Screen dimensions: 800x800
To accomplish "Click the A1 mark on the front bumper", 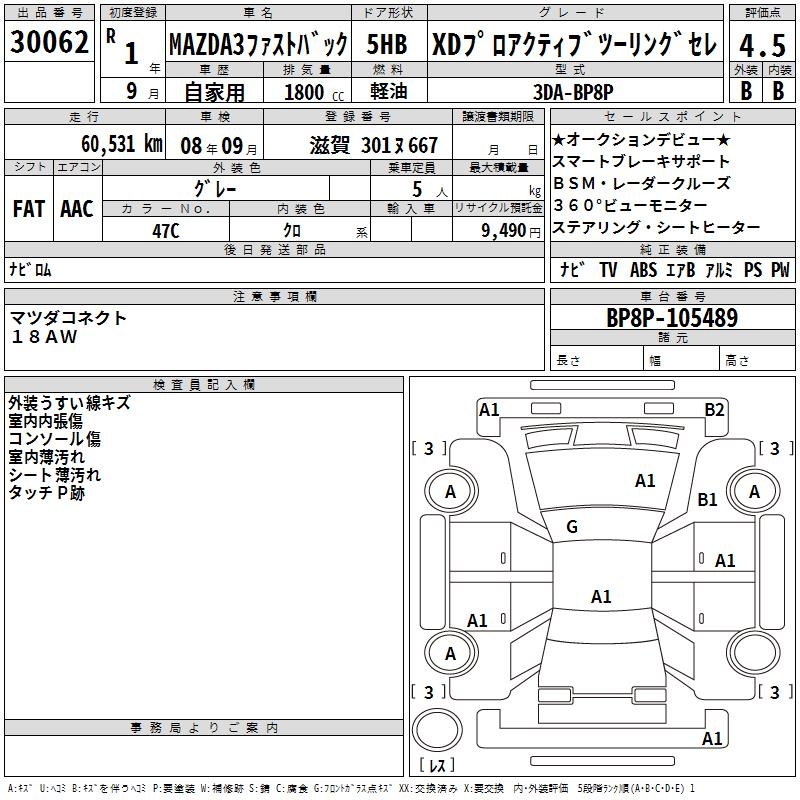I will tap(489, 409).
